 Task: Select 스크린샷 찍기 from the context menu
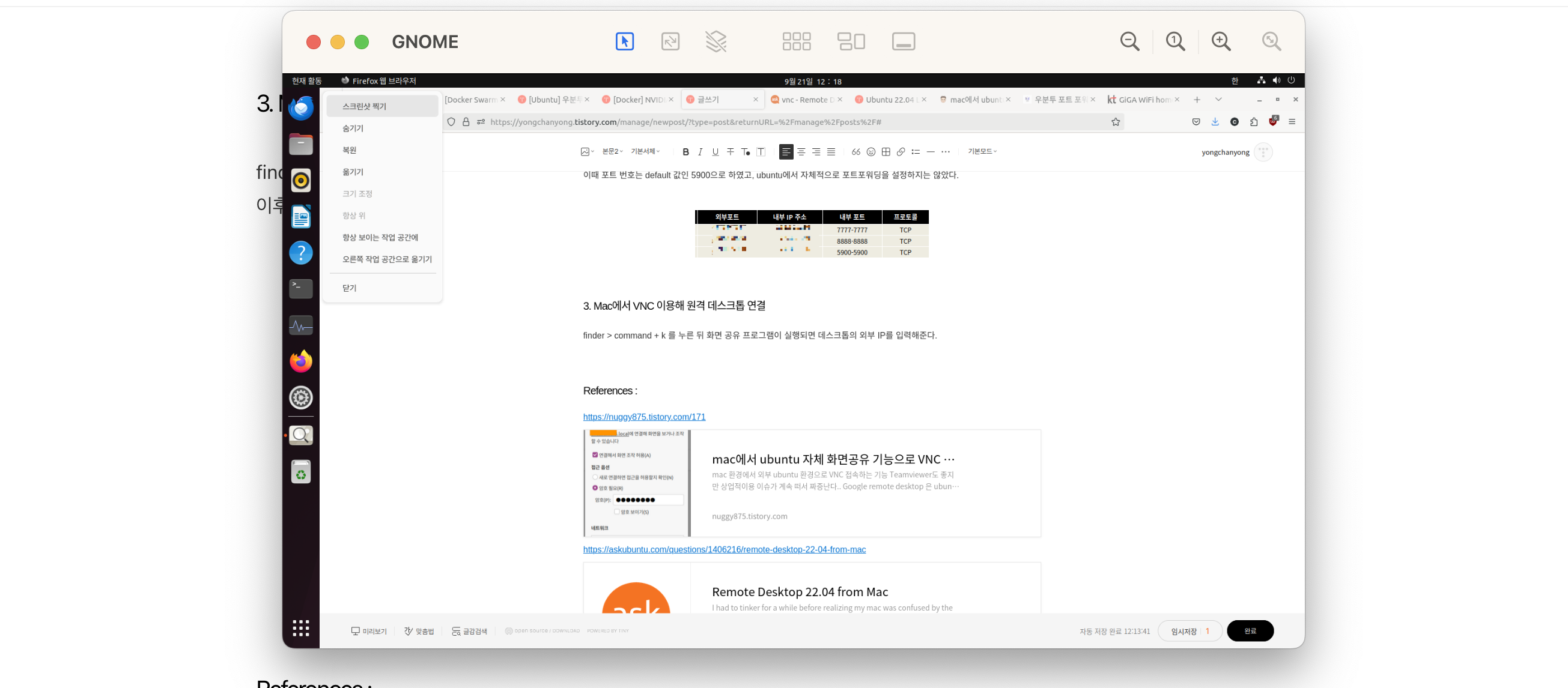tap(364, 106)
